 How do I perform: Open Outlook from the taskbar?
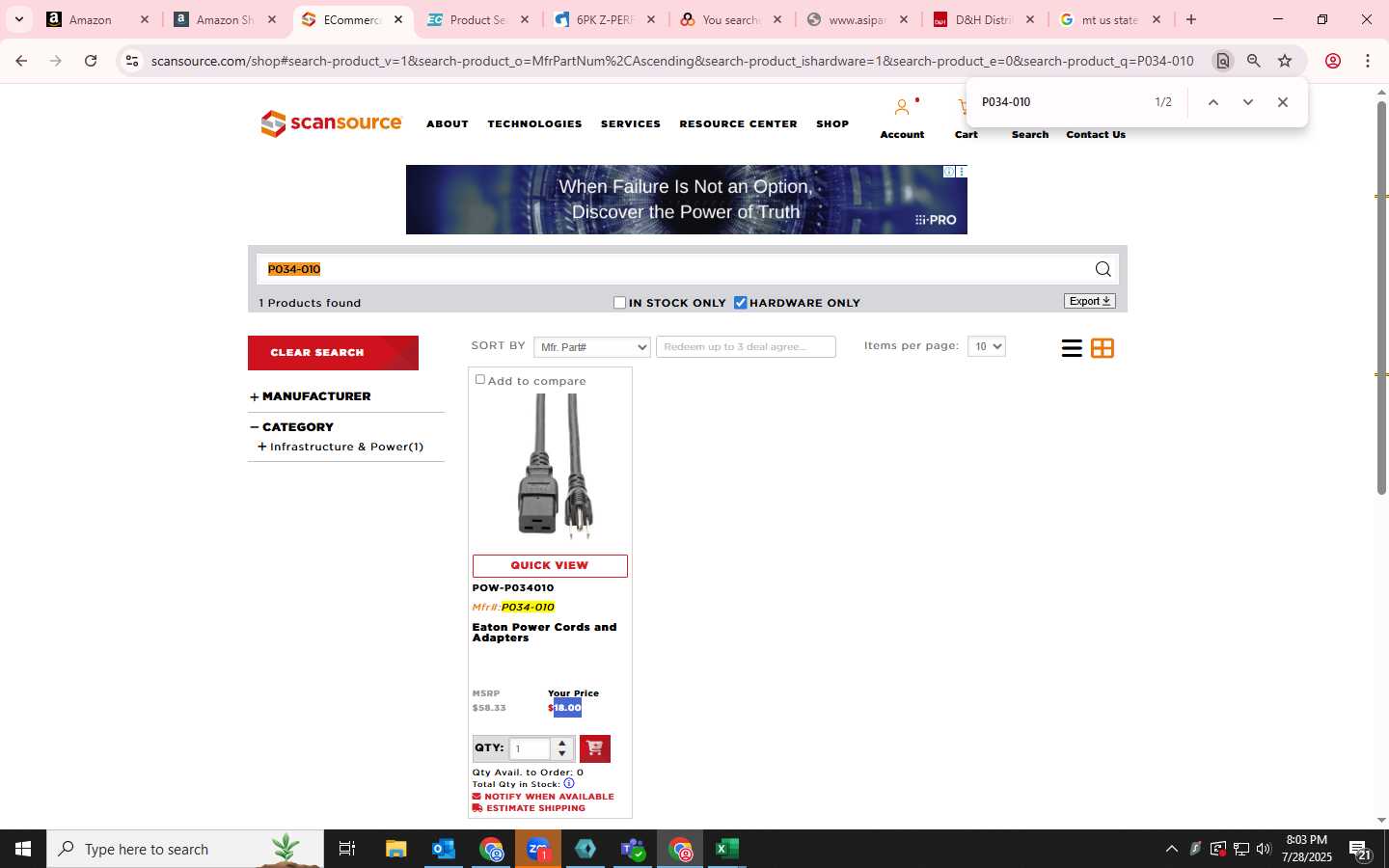pyautogui.click(x=444, y=849)
